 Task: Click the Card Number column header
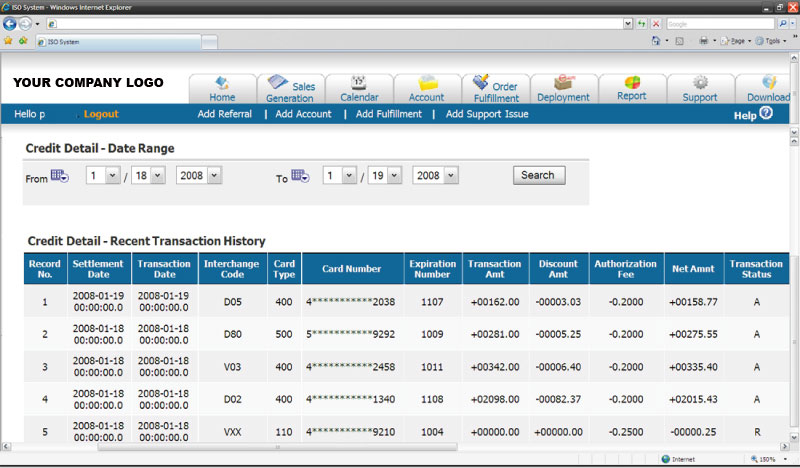pos(352,268)
